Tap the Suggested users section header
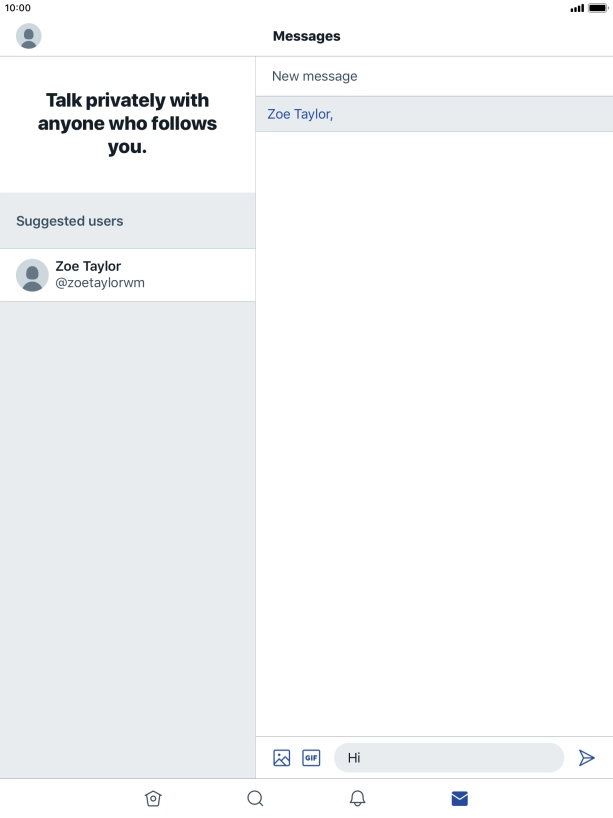The height and width of the screenshot is (818, 613). [x=128, y=221]
